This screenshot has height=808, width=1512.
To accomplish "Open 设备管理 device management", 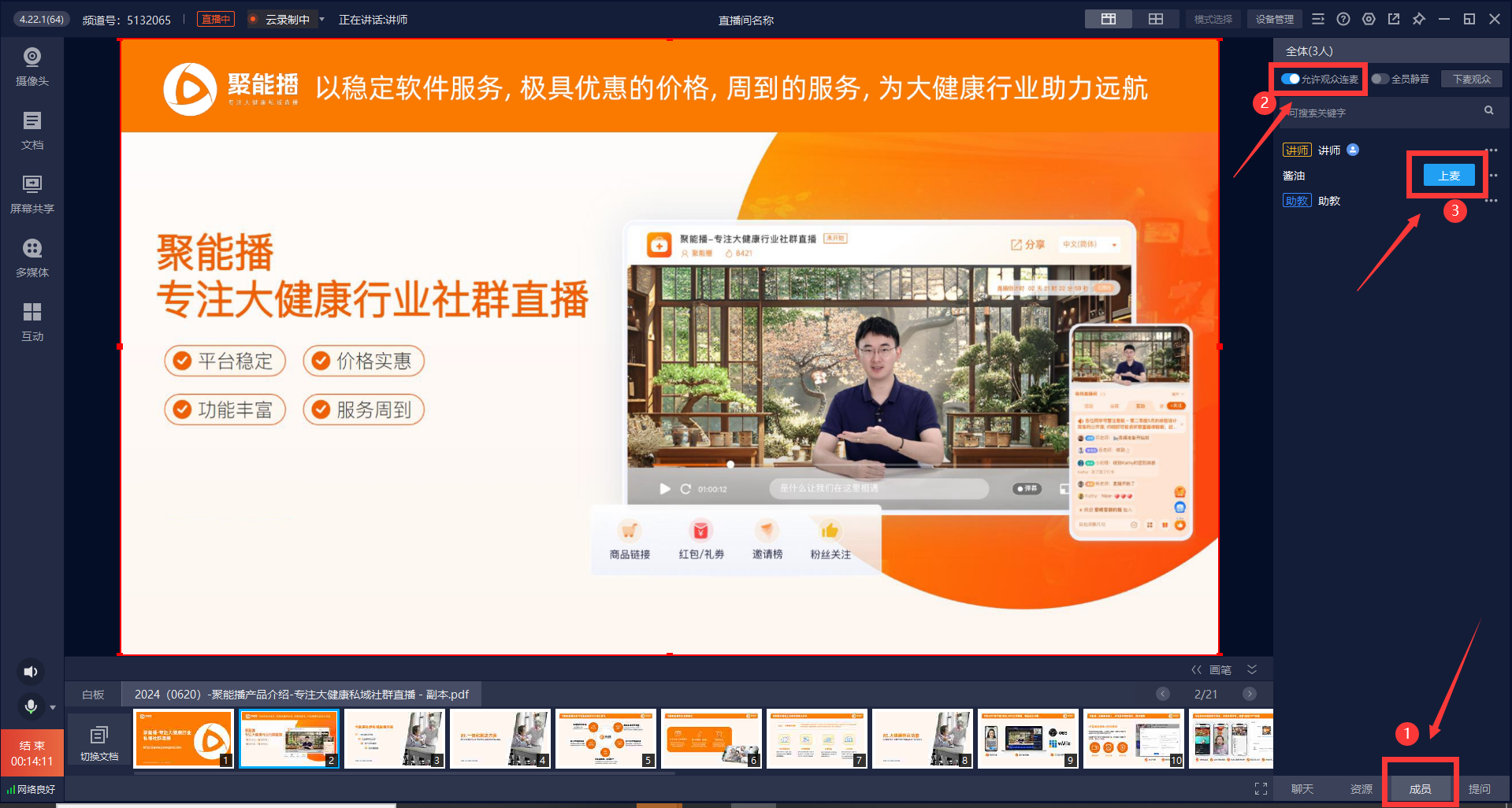I will (1274, 19).
